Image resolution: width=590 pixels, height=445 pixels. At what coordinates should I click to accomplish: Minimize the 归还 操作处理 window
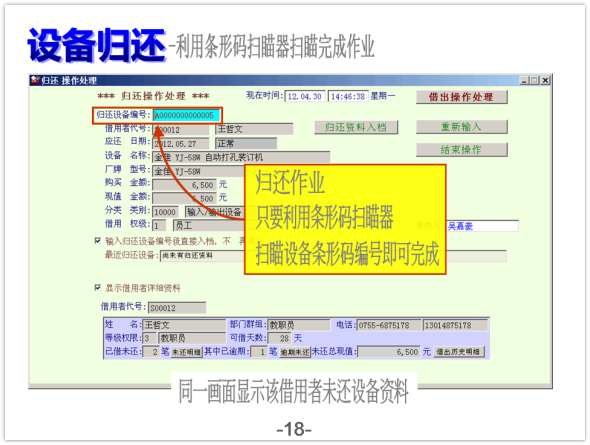click(x=524, y=80)
